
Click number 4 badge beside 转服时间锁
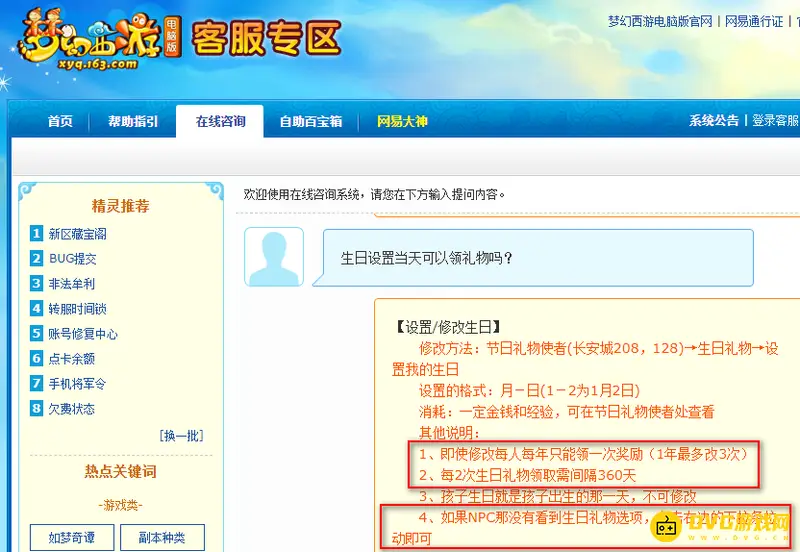pyautogui.click(x=36, y=308)
